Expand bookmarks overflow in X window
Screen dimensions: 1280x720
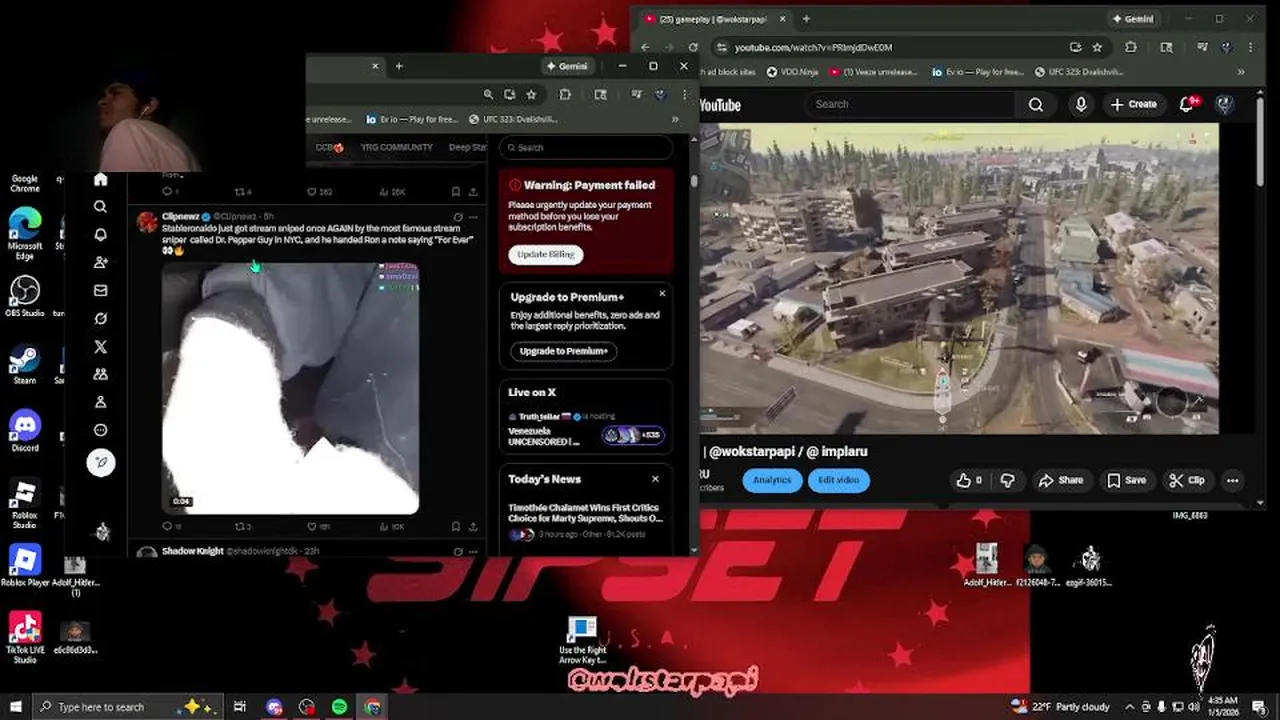click(x=675, y=119)
